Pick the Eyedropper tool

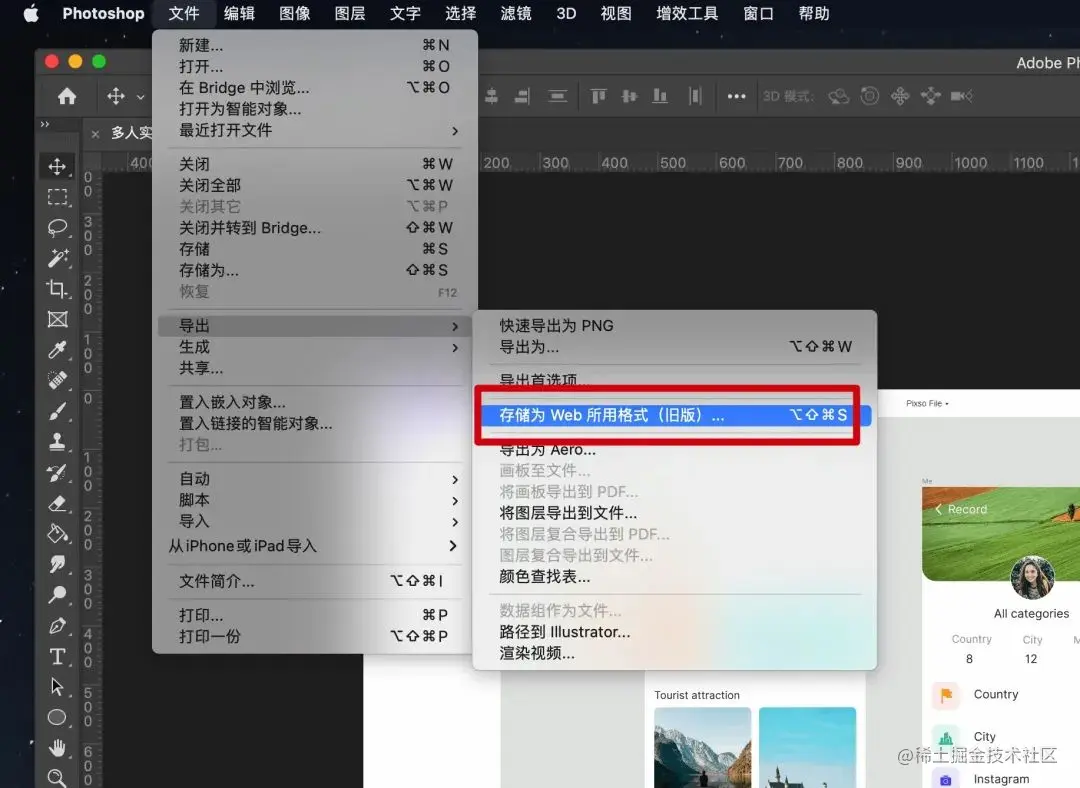pyautogui.click(x=58, y=350)
